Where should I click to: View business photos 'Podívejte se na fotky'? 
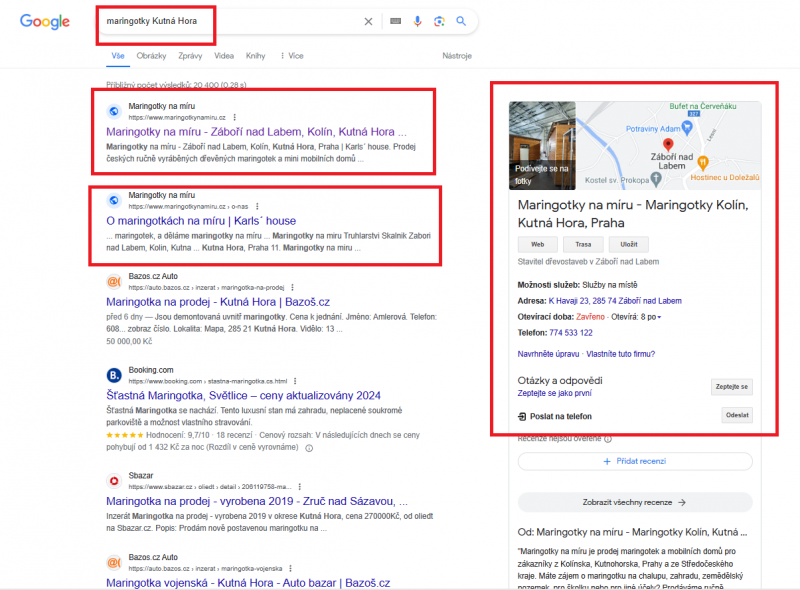[x=542, y=145]
